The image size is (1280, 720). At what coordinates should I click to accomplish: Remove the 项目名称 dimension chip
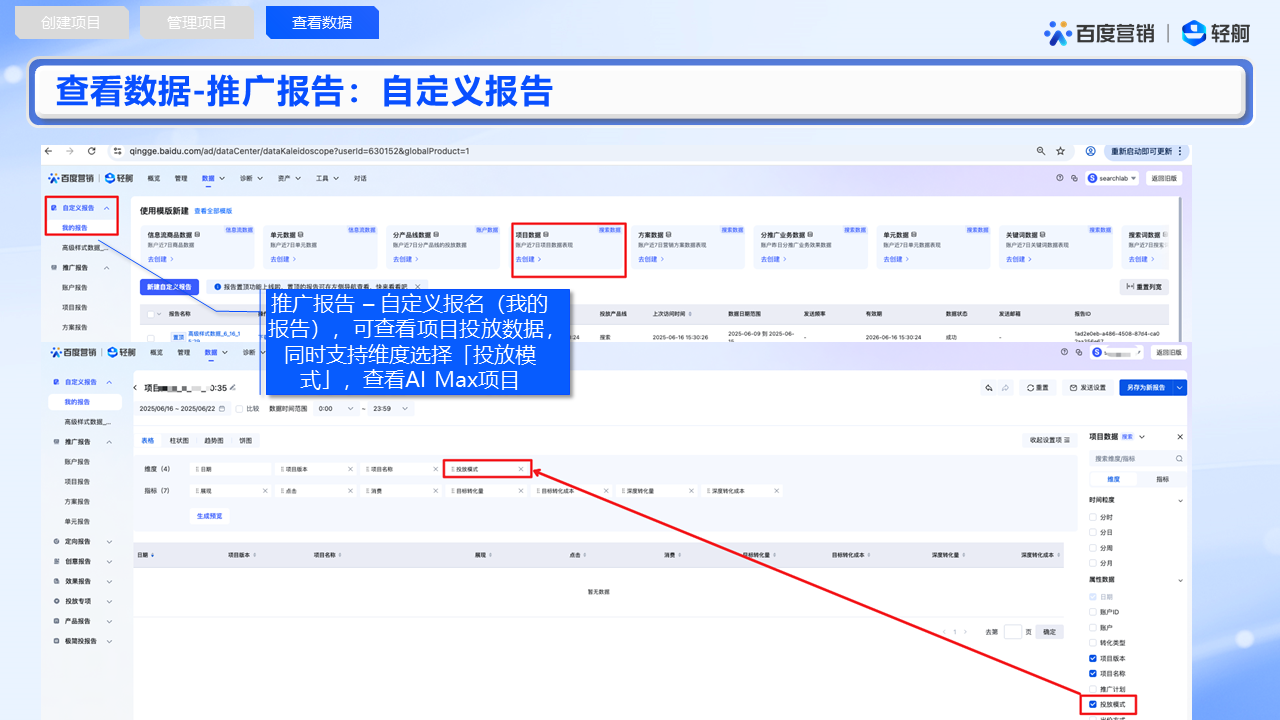[x=435, y=469]
